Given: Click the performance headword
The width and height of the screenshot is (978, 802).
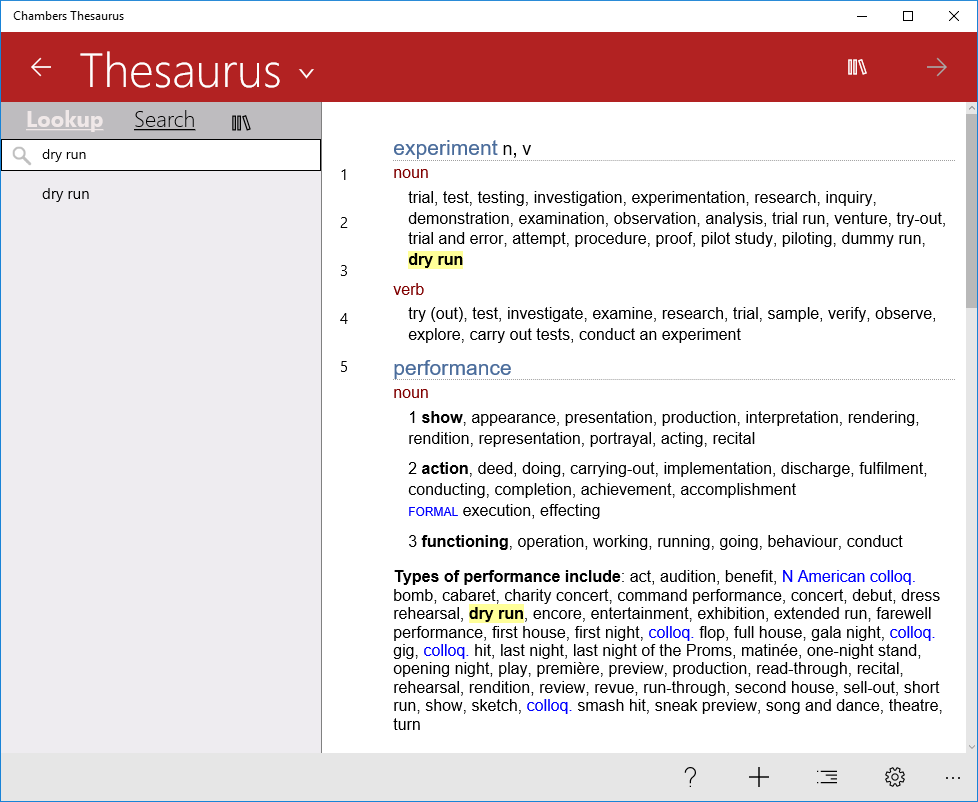Looking at the screenshot, I should coord(452,368).
